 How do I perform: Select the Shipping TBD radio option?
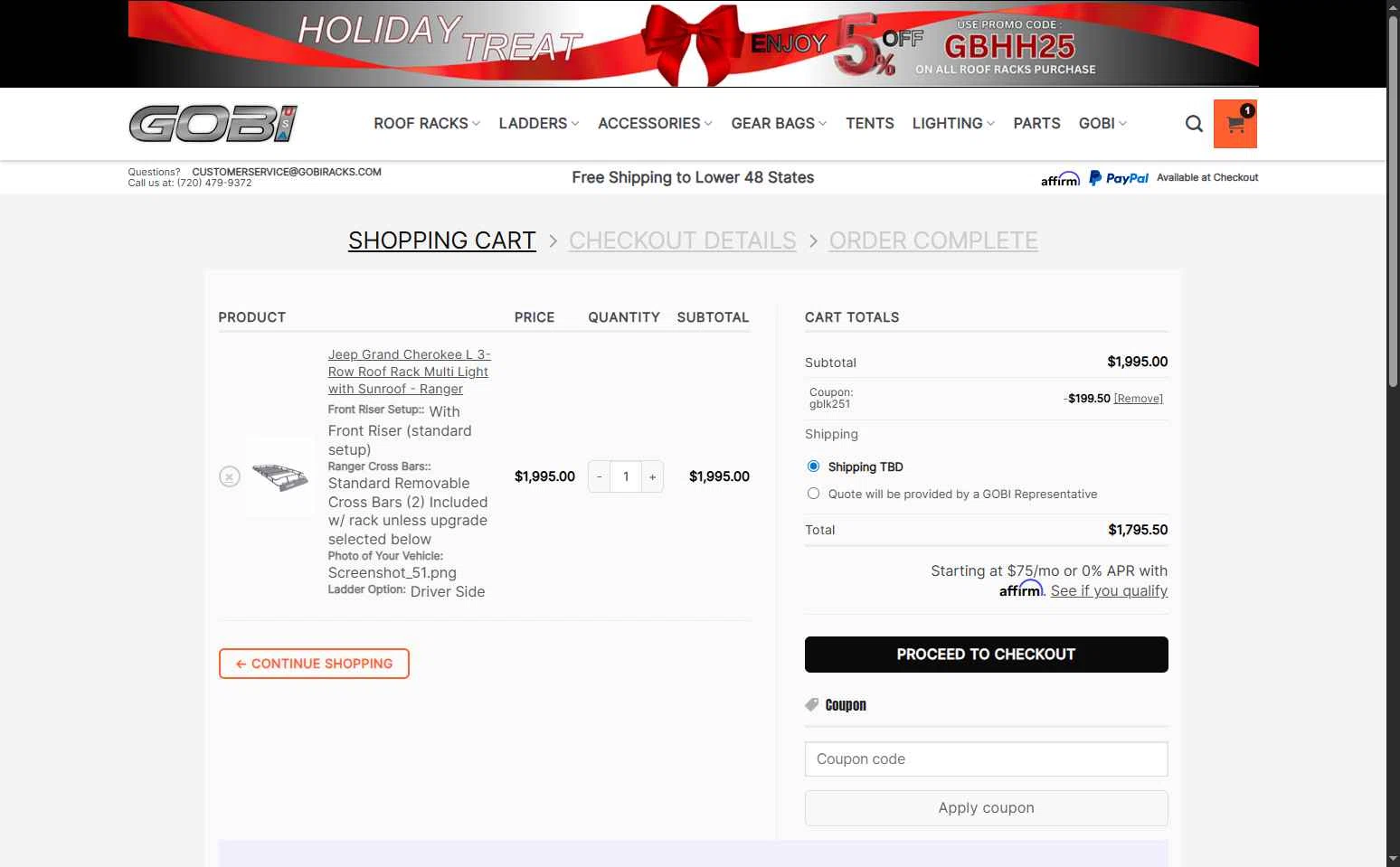tap(813, 466)
